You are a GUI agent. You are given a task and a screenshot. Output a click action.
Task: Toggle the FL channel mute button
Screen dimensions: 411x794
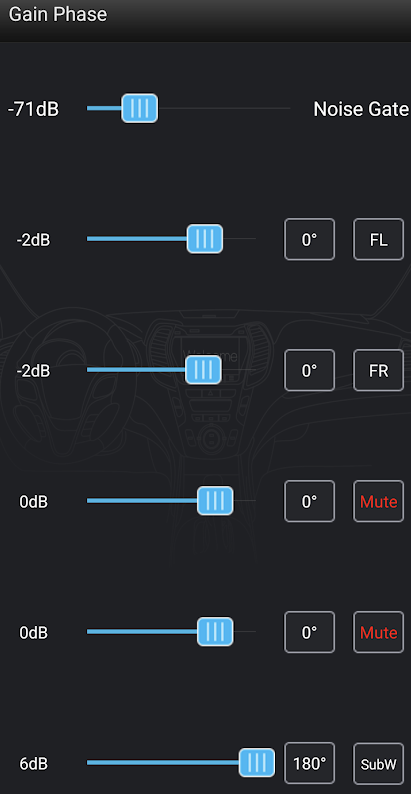click(x=379, y=240)
